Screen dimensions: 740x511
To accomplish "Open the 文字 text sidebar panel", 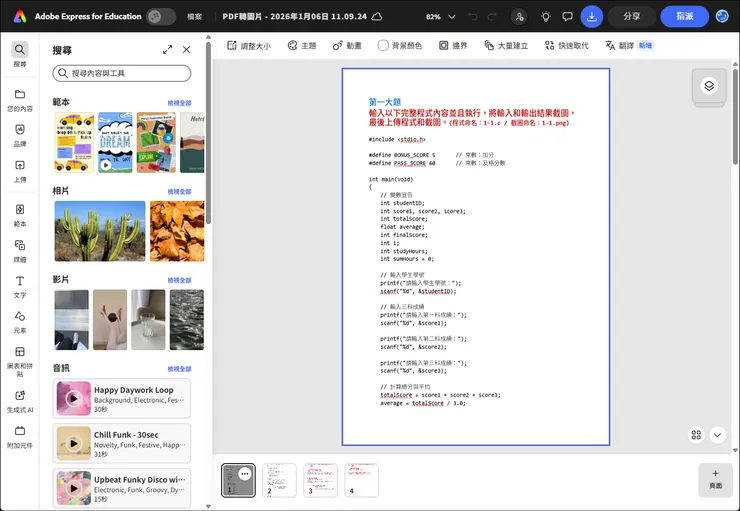I will click(x=20, y=286).
